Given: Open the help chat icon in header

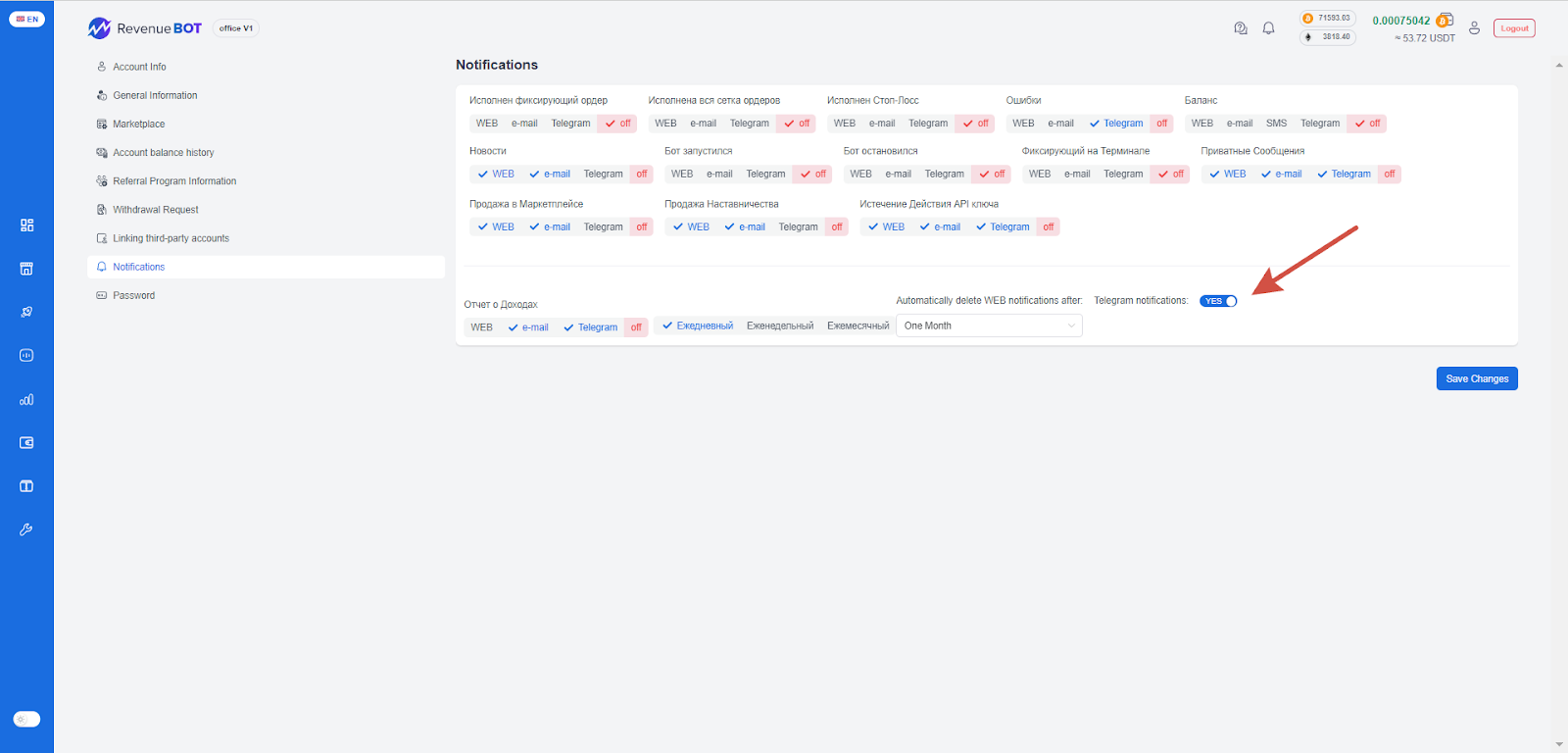Looking at the screenshot, I should coord(1241,28).
